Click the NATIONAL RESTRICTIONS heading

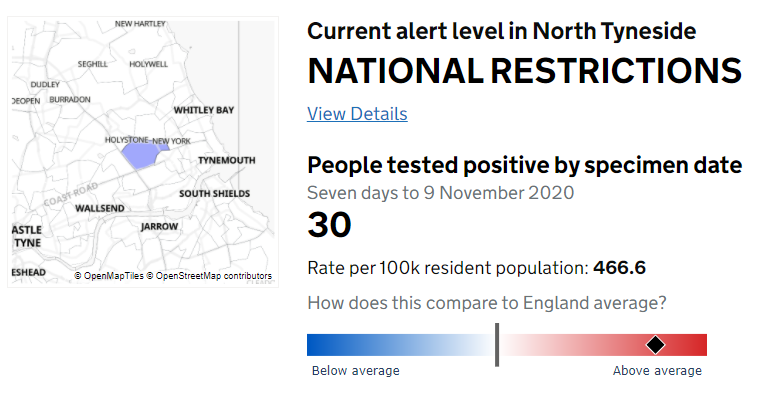click(524, 72)
